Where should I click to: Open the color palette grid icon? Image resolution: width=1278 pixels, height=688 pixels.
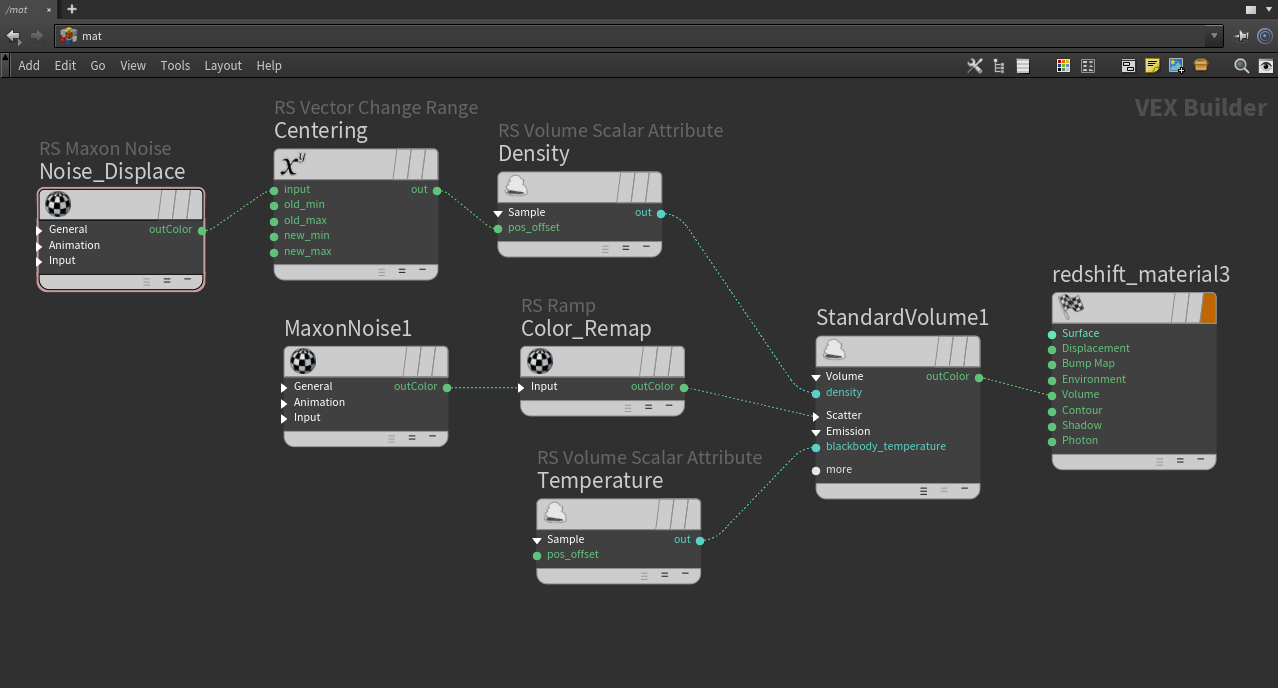click(1063, 66)
